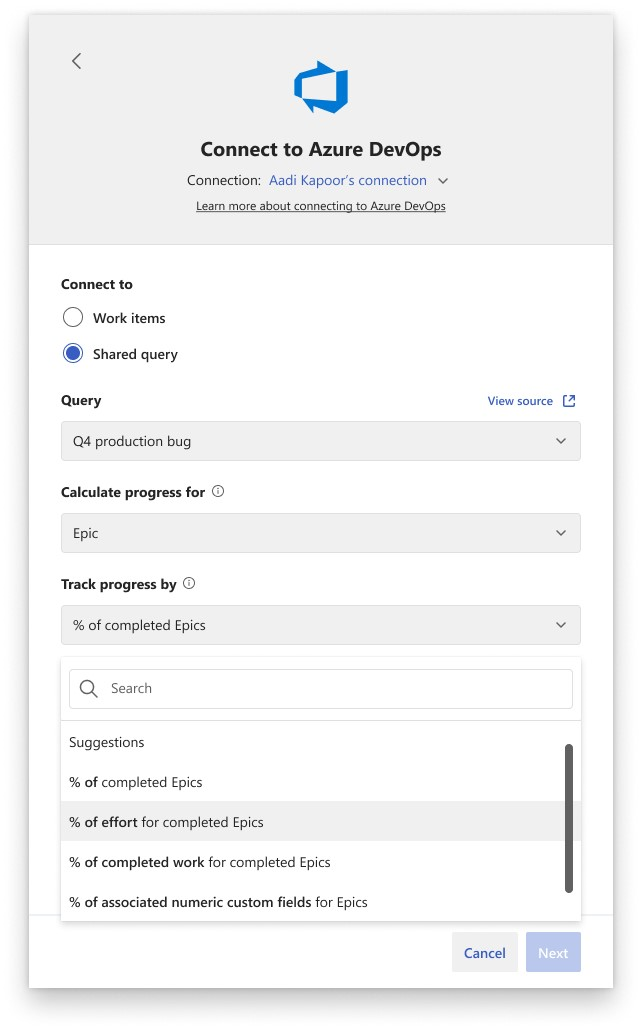Expand the connection chevron next to Aadi Kapoor's connection
The image size is (642, 1031).
[443, 181]
